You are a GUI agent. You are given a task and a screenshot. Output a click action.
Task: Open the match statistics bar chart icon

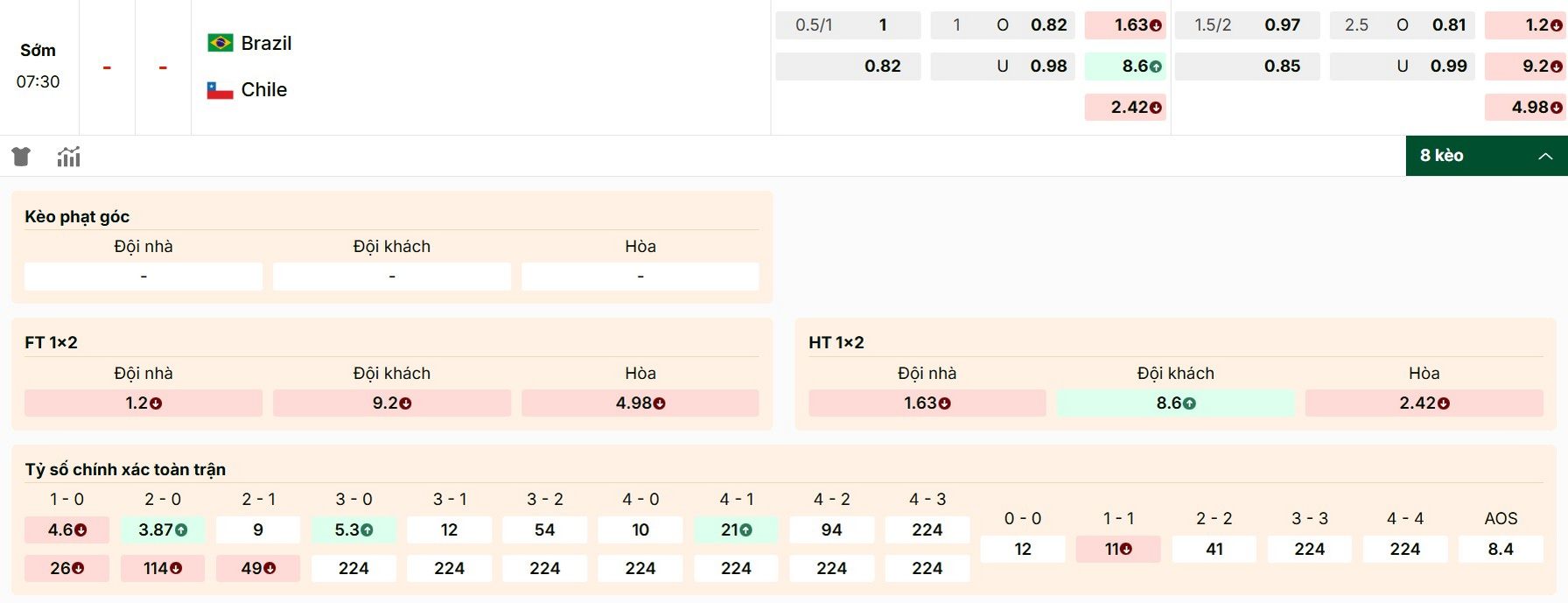coord(68,156)
